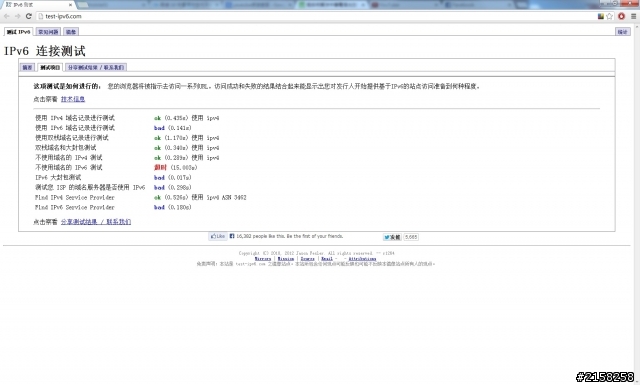Screen dimensions: 640x385
Task: Click the tweet count 5,665
Action: [x=411, y=237]
